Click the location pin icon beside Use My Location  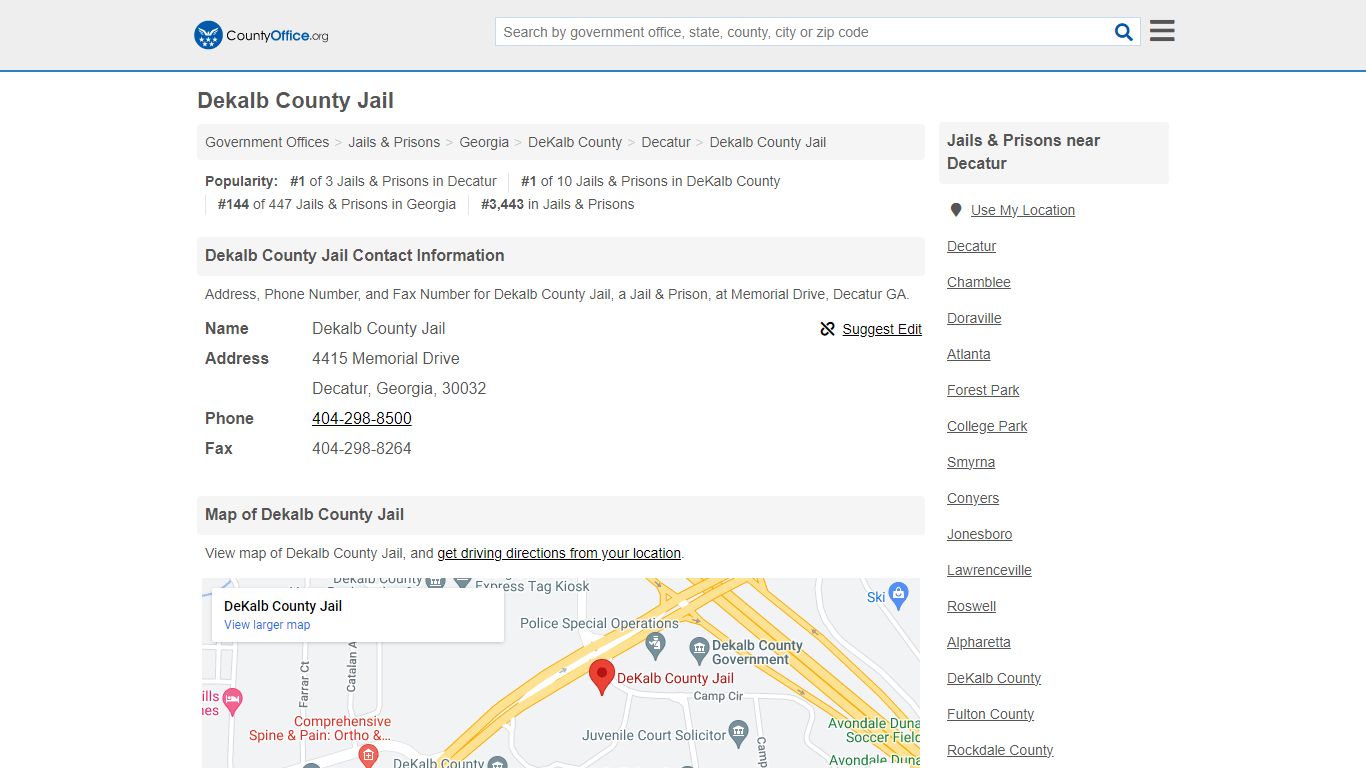[x=956, y=210]
